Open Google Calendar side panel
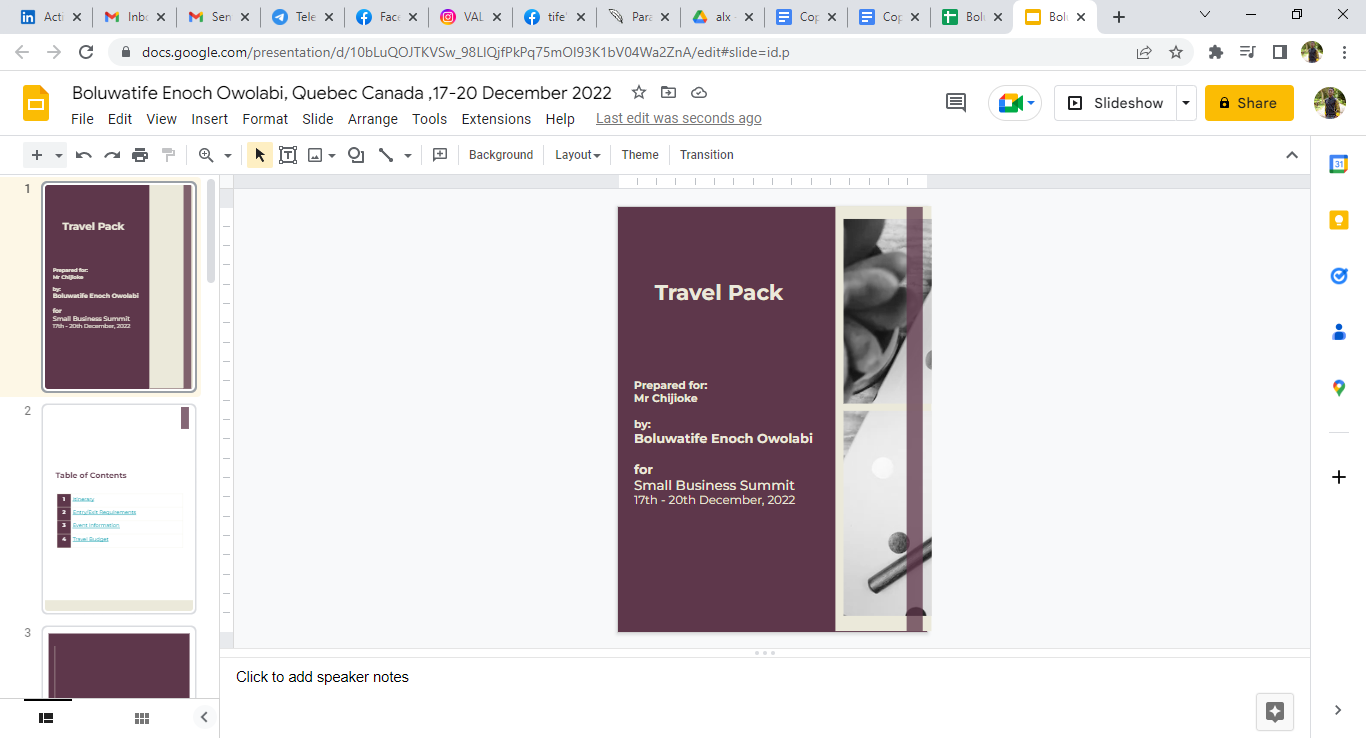Image resolution: width=1366 pixels, height=738 pixels. 1339,165
